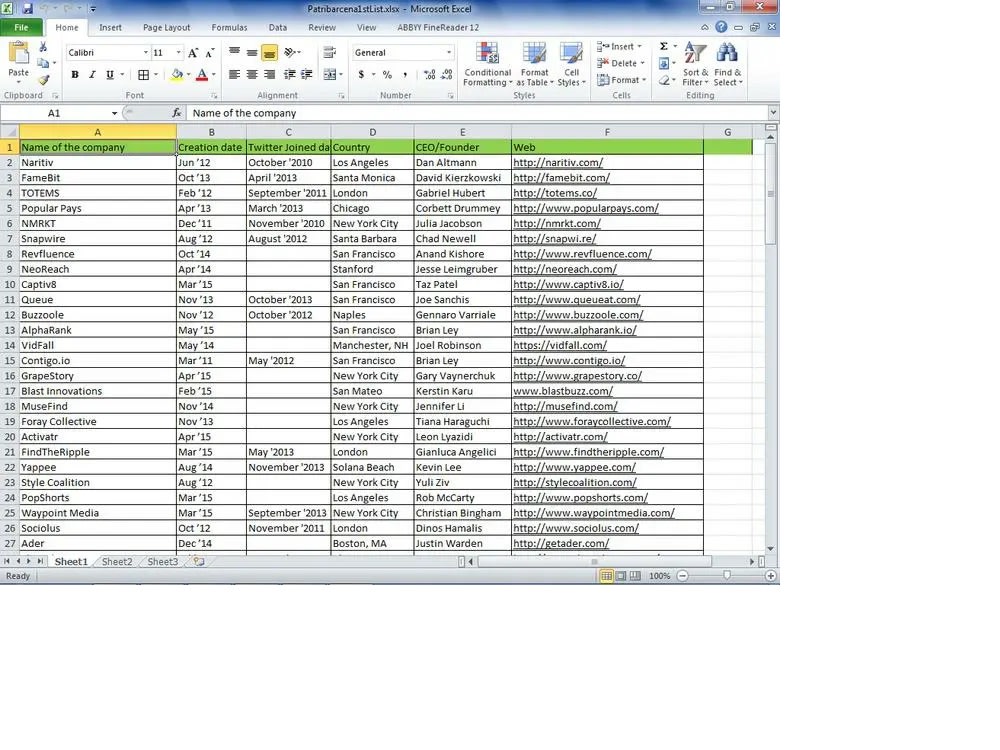The image size is (1000, 750).
Task: Expand the formula bar
Action: point(773,113)
